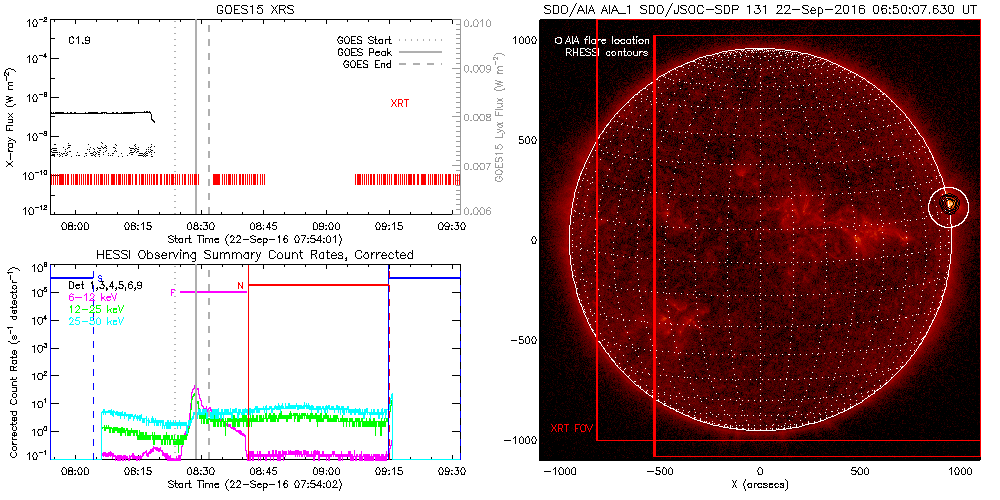Click the SDO/AIA 131 image title
This screenshot has height=500, width=1000.
pyautogui.click(x=760, y=8)
